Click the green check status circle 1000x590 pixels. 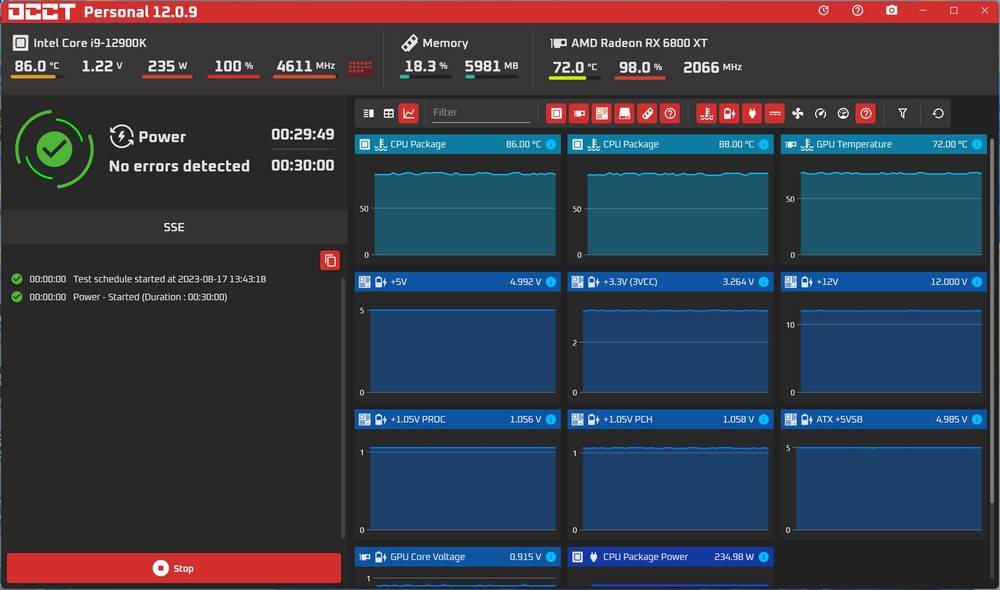pos(54,149)
